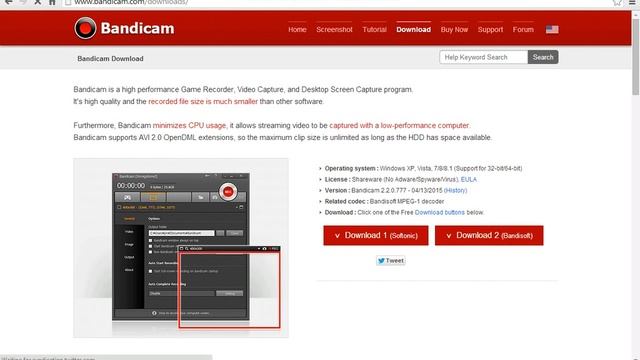Click Download 1 (Softonic) button
This screenshot has width=640, height=360.
click(376, 236)
